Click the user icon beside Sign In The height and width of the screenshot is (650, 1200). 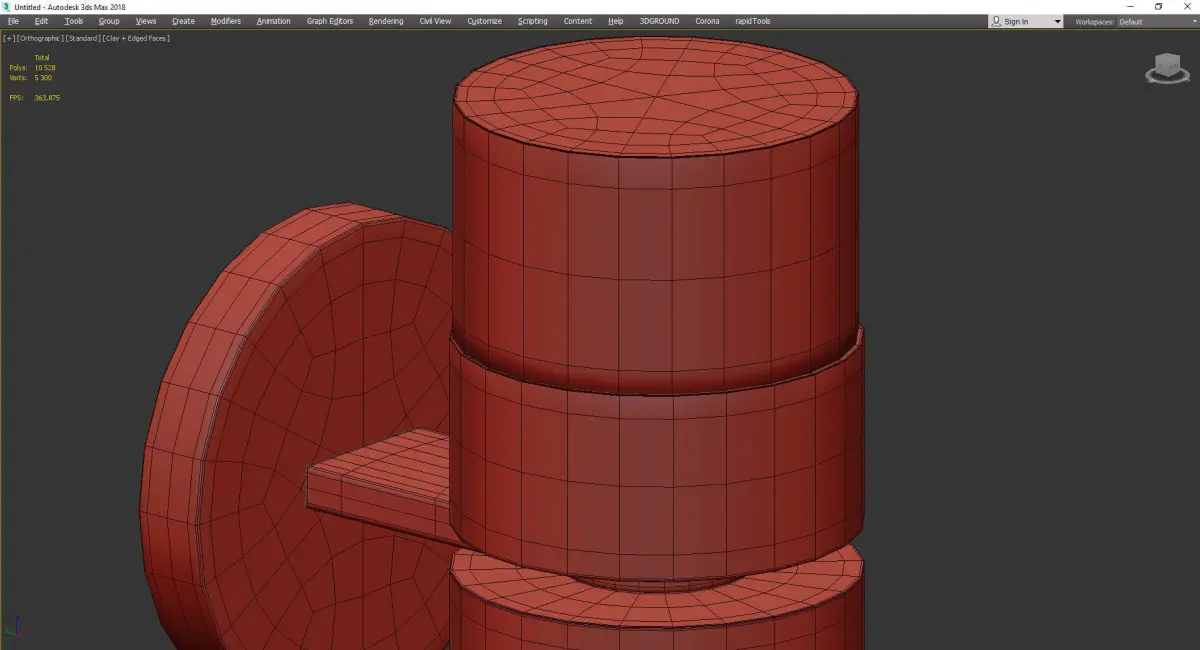[x=996, y=21]
